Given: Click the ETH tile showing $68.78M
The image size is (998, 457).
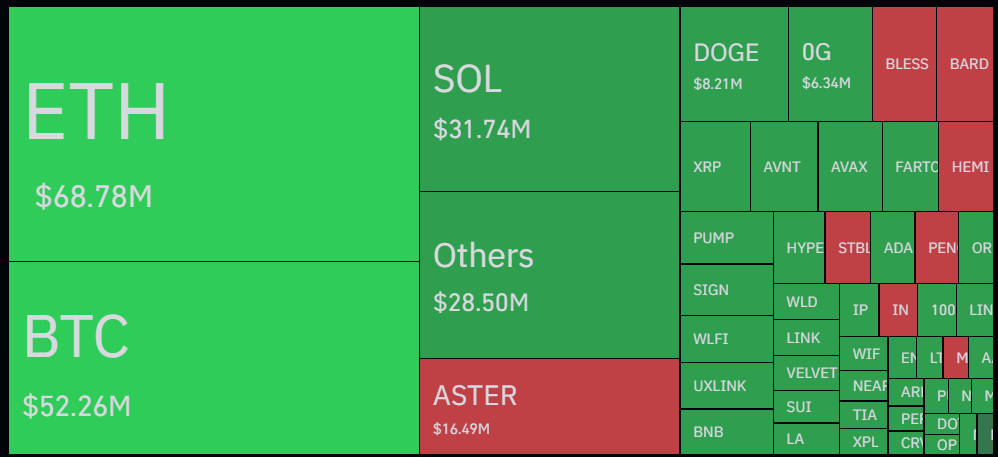Looking at the screenshot, I should coord(213,134).
